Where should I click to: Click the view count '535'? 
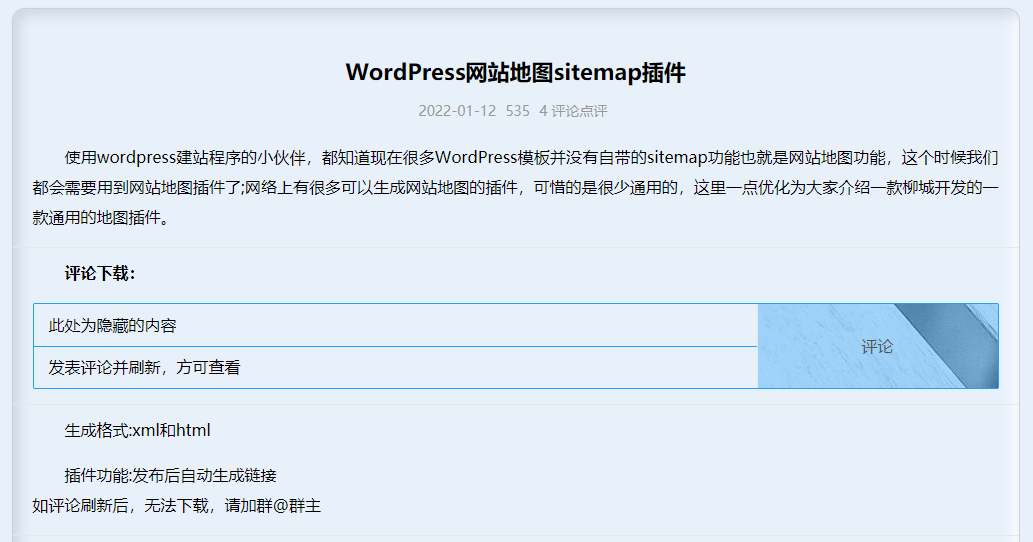(518, 111)
